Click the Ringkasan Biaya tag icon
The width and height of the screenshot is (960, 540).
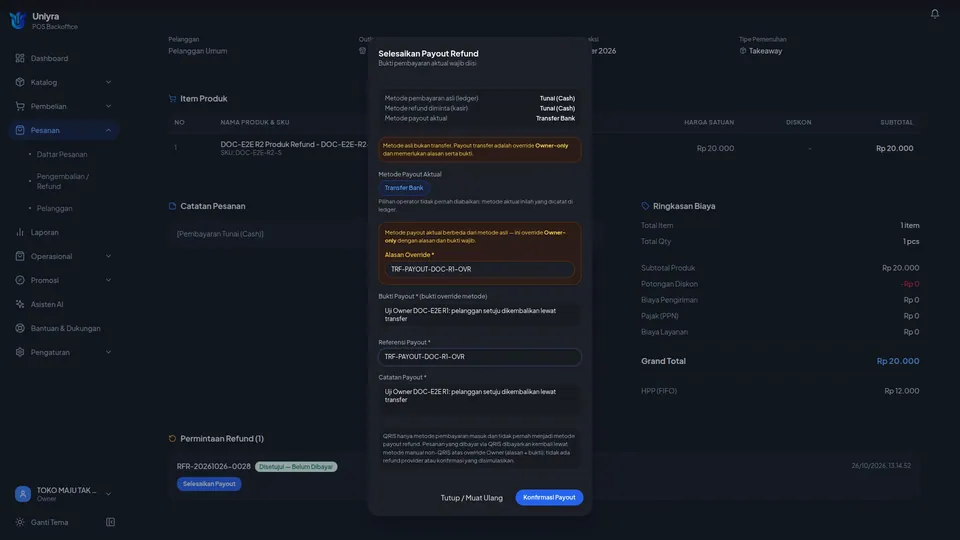[x=645, y=206]
